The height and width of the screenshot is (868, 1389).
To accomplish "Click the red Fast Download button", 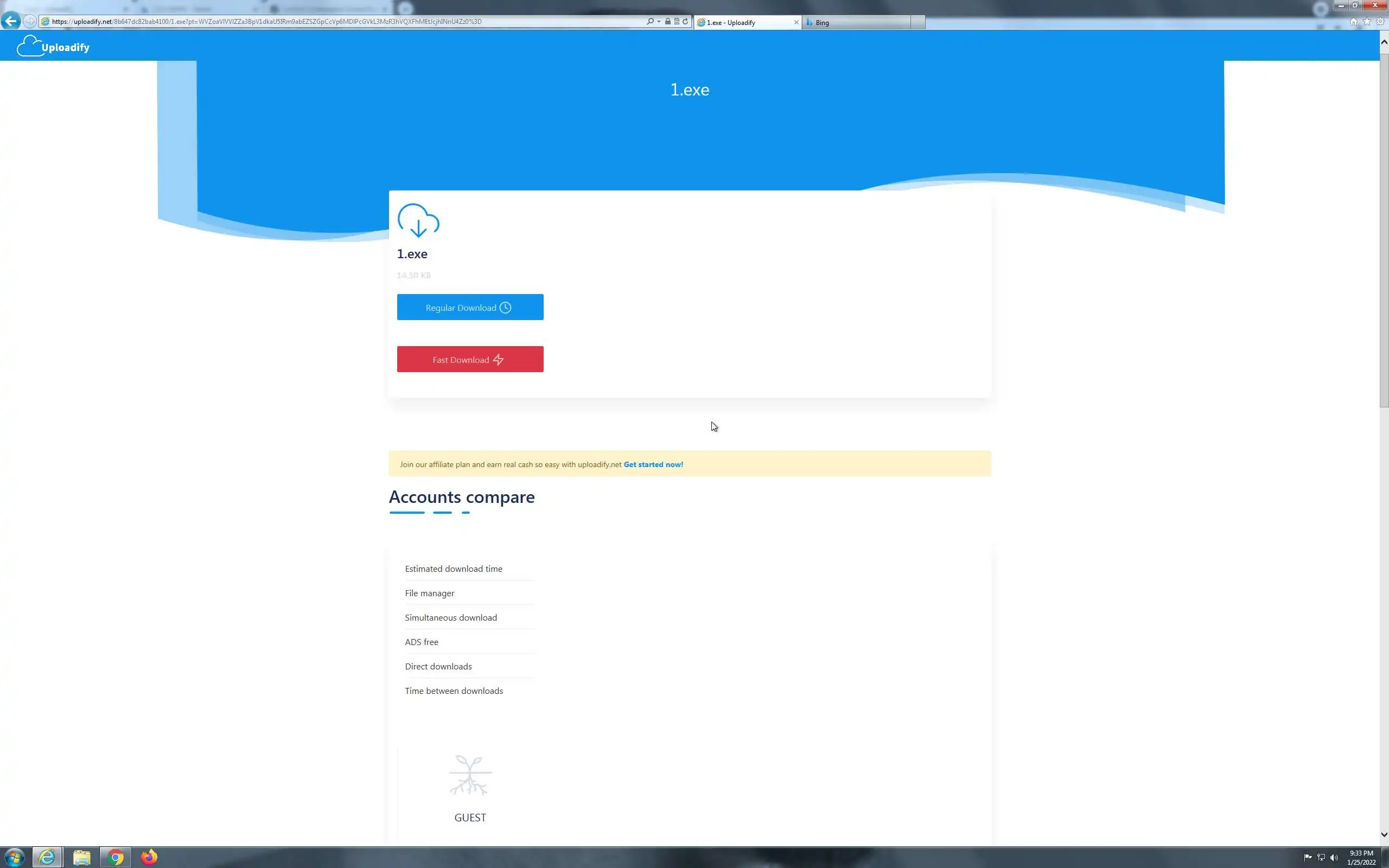I will click(469, 359).
